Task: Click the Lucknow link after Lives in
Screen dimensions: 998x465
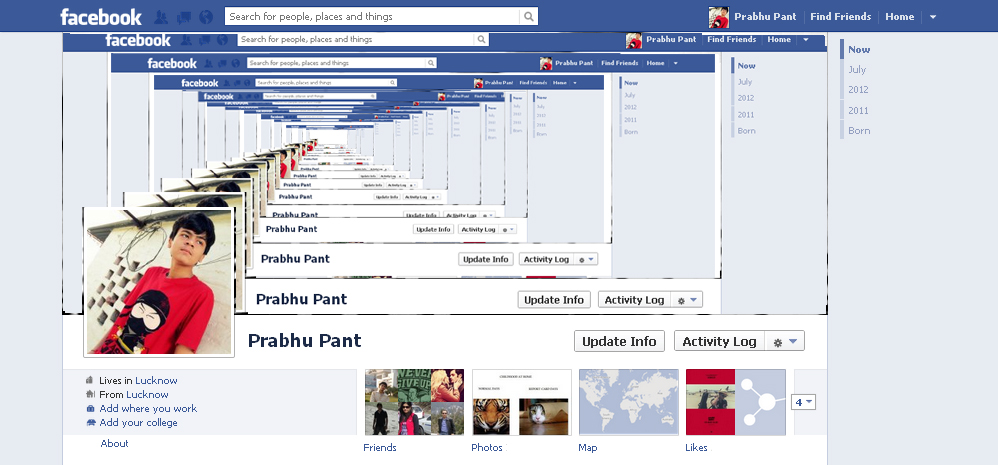Action: coord(156,380)
